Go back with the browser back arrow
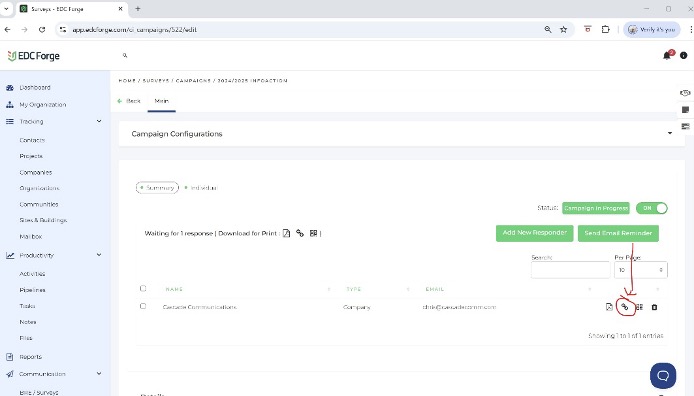This screenshot has height=396, width=694. tap(8, 30)
